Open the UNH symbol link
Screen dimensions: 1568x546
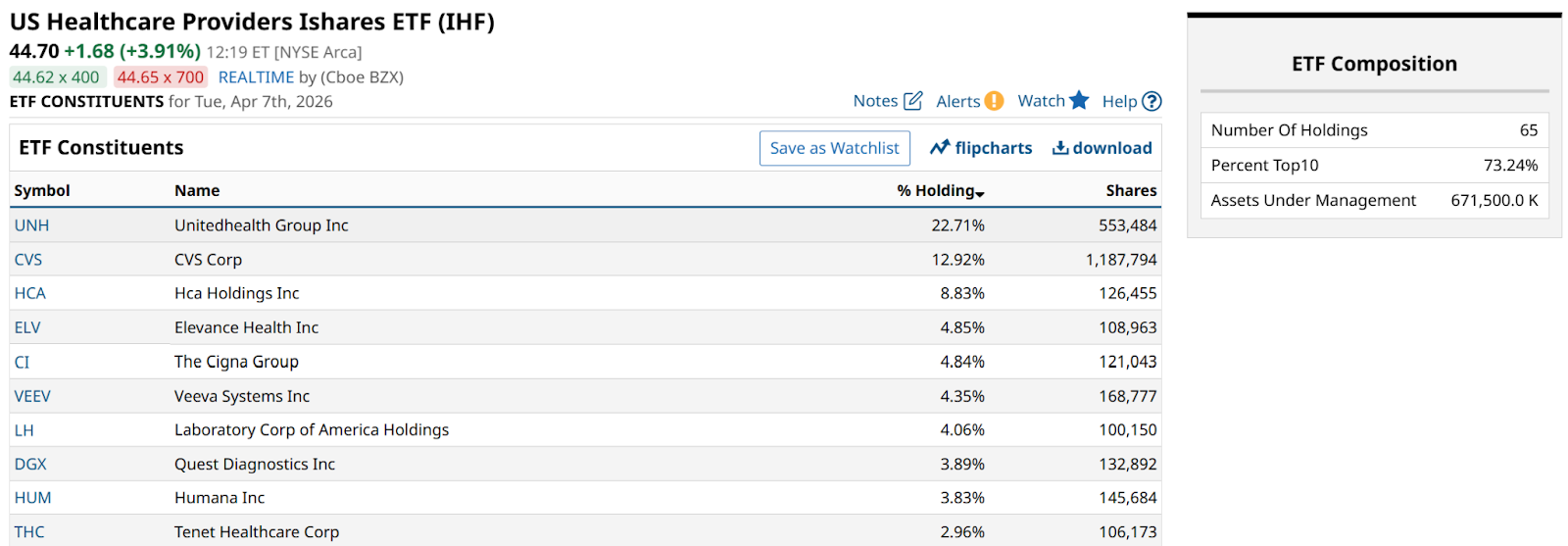[x=31, y=225]
